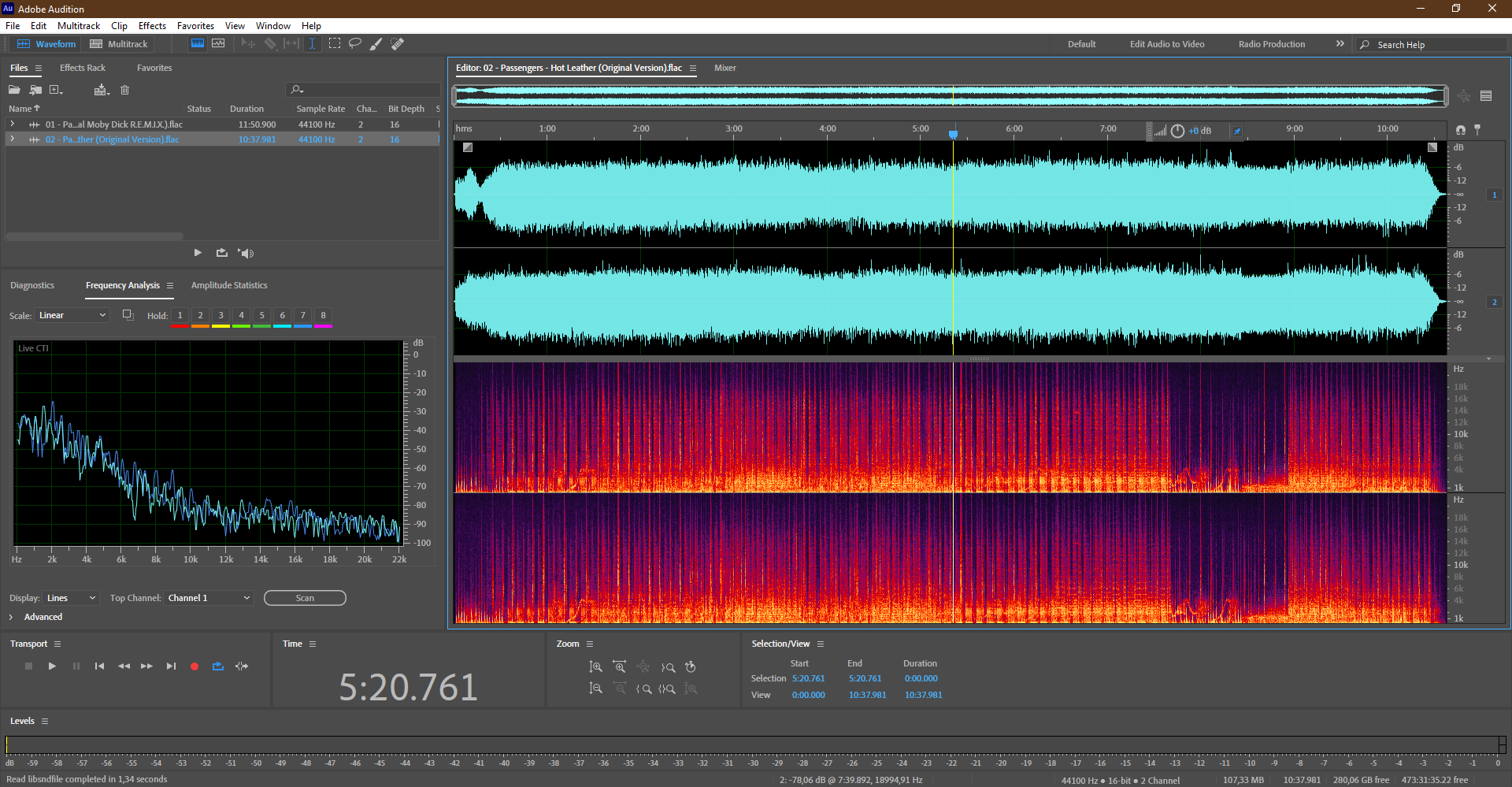This screenshot has height=787, width=1512.
Task: Select the Edit Audio to Video workspace
Action: coord(1167,44)
